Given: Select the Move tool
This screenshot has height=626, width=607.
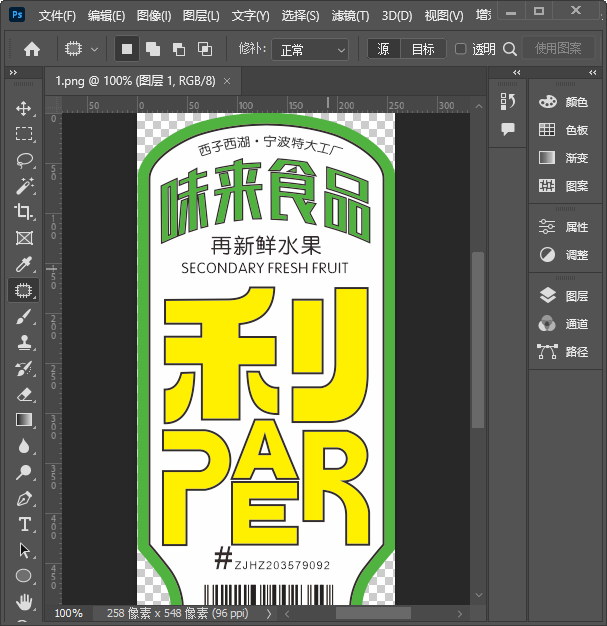Looking at the screenshot, I should [x=24, y=109].
